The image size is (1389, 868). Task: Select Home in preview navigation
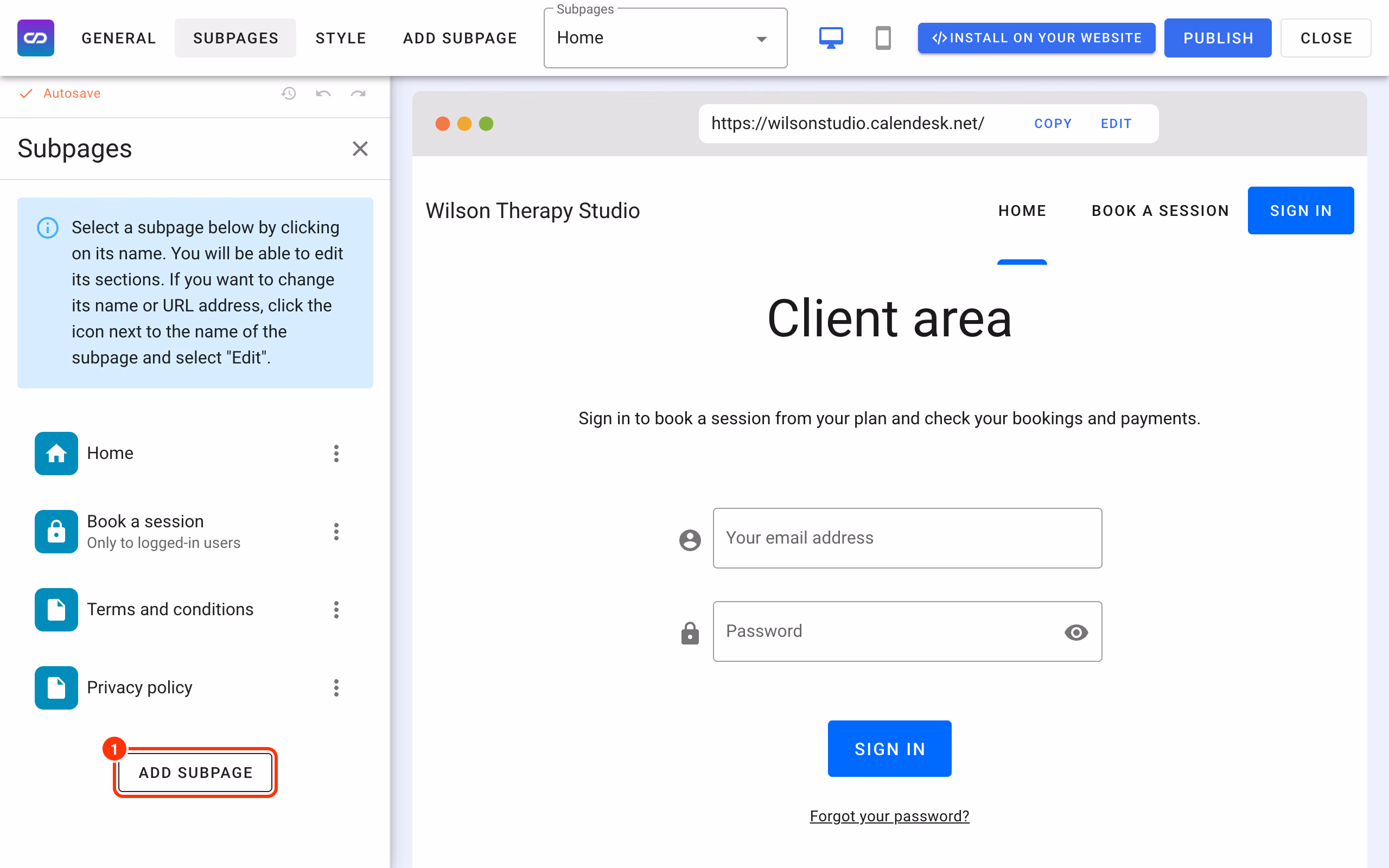[x=1022, y=210]
